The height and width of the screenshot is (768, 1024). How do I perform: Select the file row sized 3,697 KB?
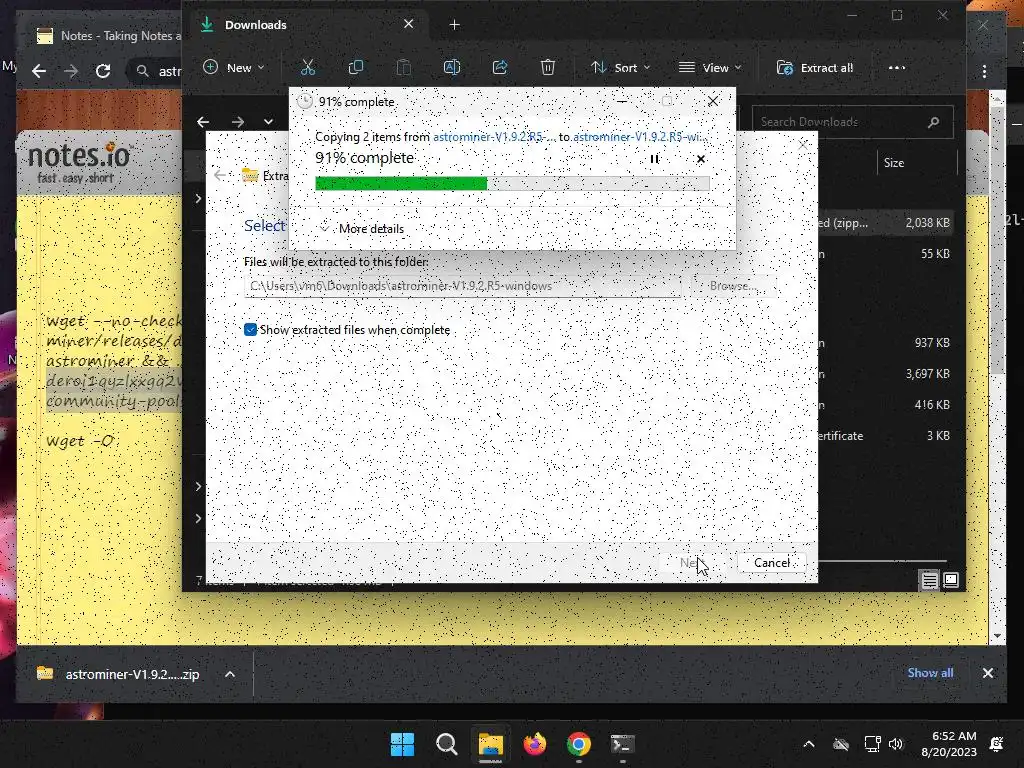(887, 374)
